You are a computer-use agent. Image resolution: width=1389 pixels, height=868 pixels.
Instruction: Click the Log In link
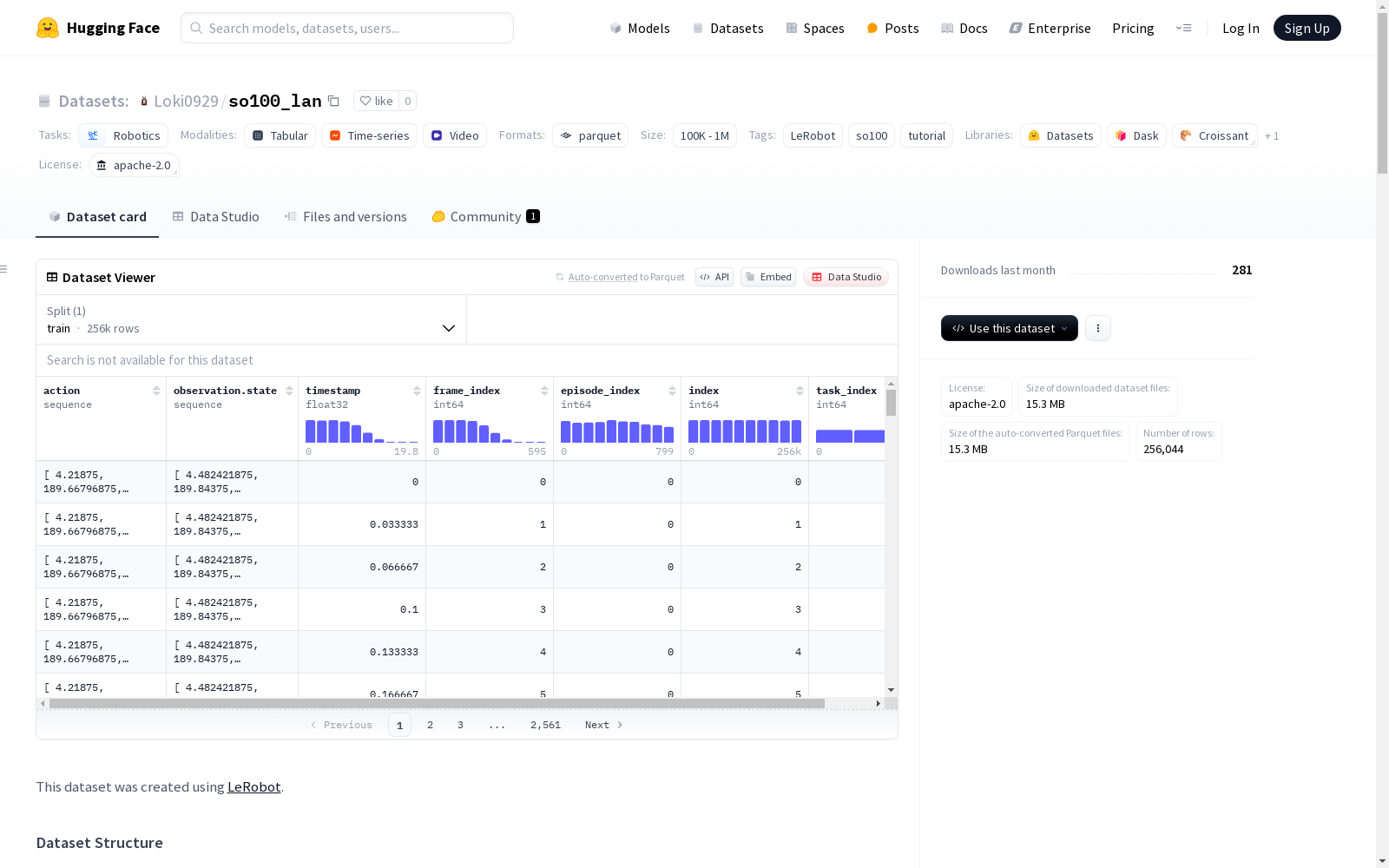[1241, 28]
